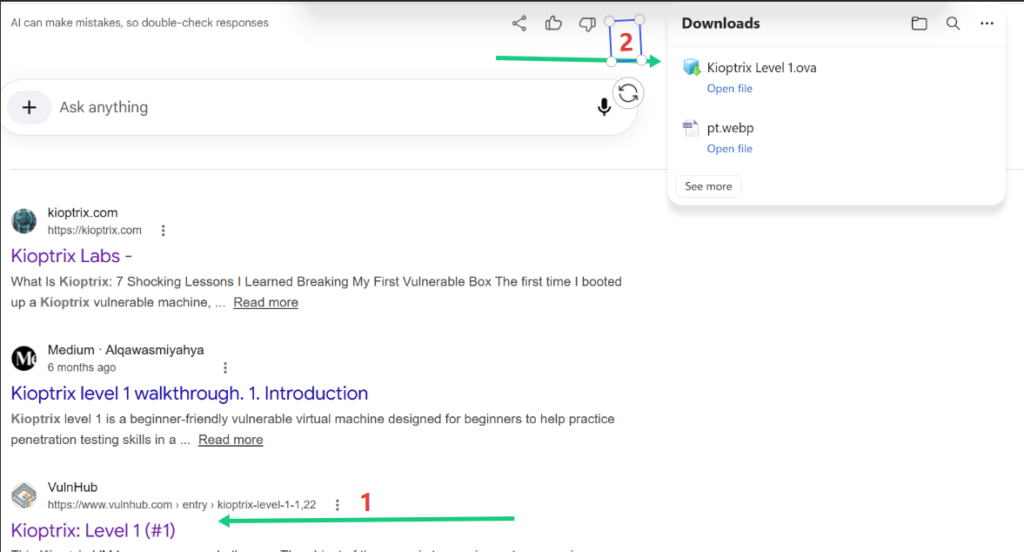Open options menu for VulnHub result
1024x552 pixels.
click(338, 505)
